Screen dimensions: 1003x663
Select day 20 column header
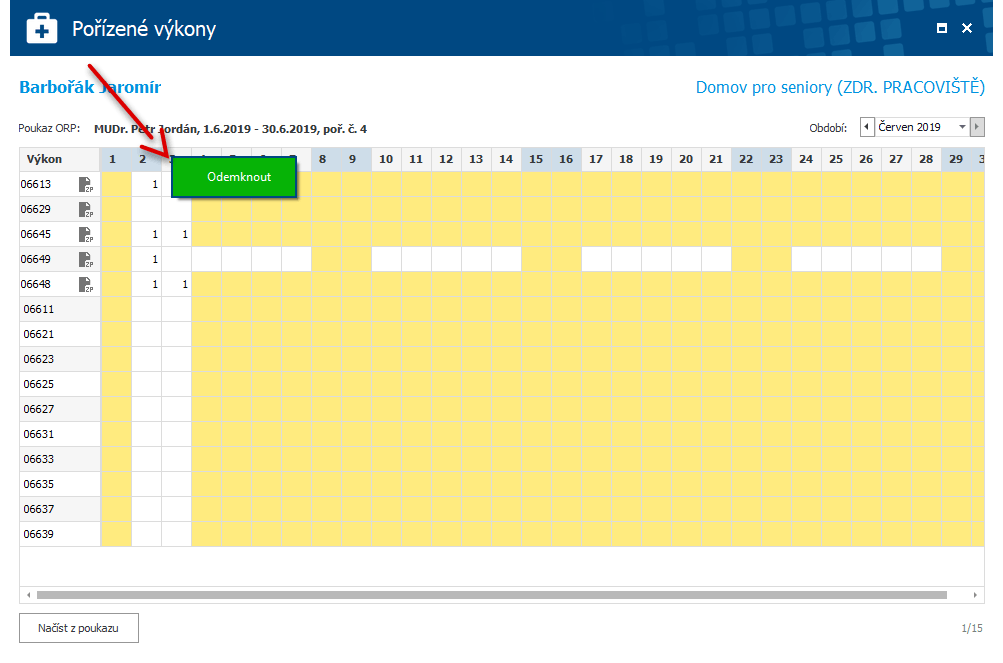click(x=686, y=159)
